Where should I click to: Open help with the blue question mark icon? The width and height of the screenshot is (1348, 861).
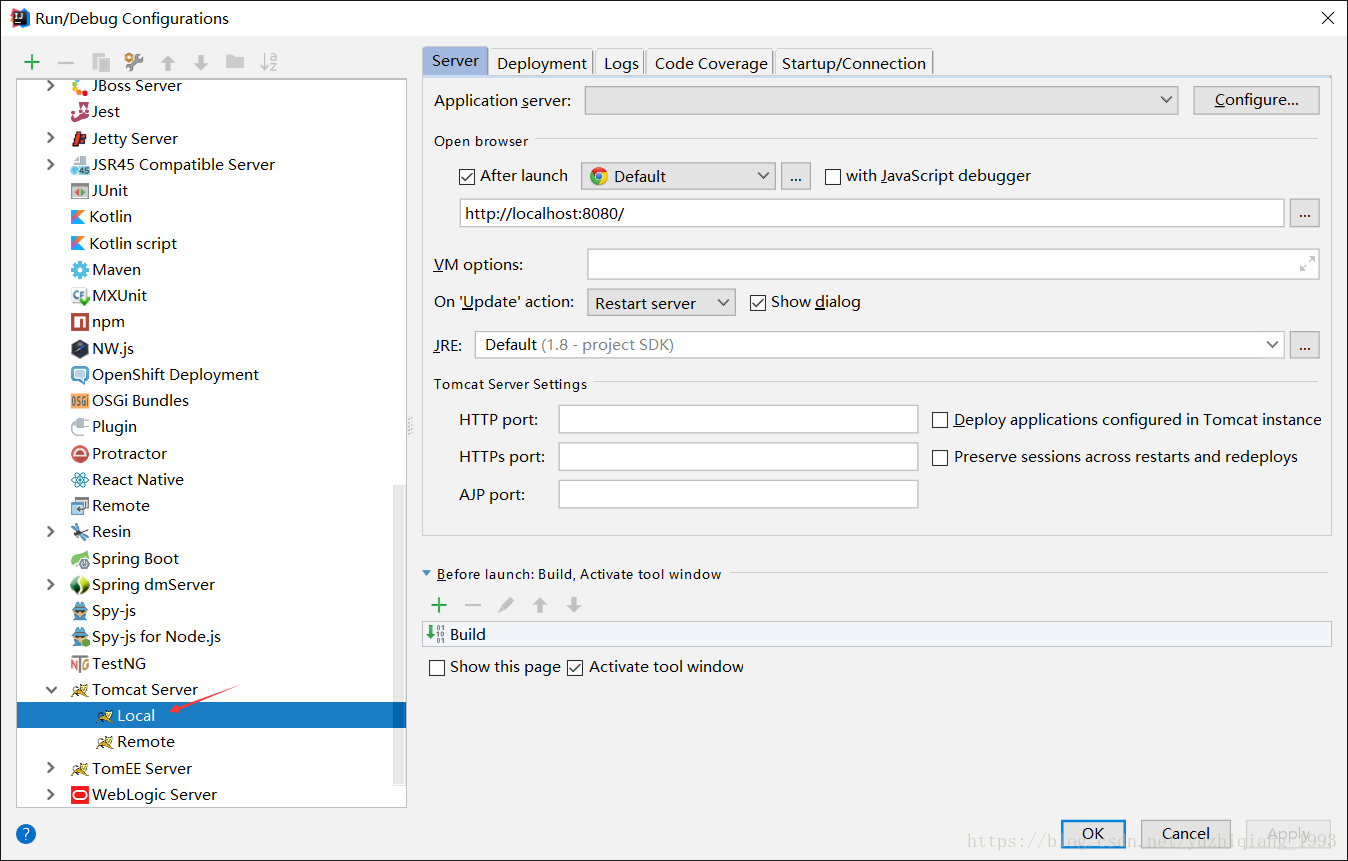coord(26,834)
